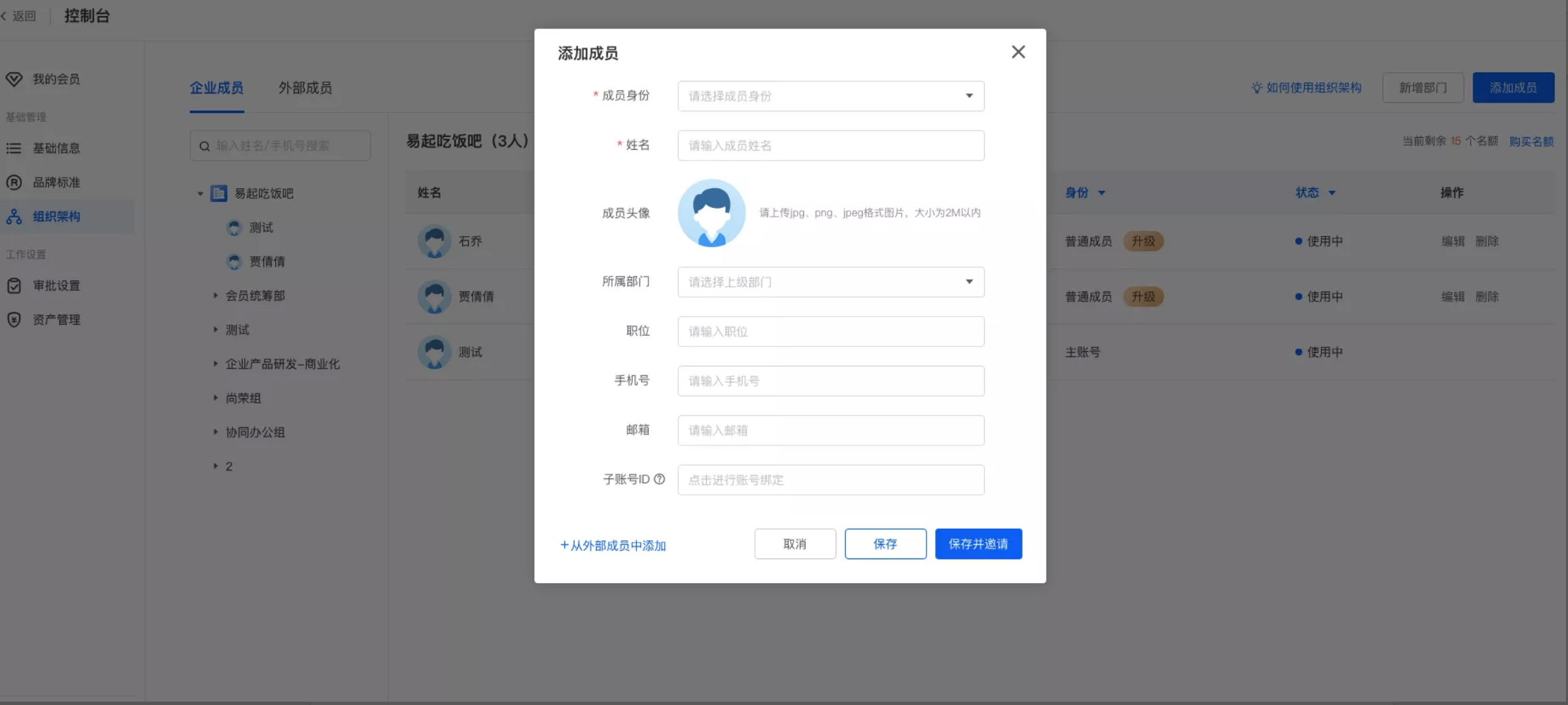Expand the 会员统筹部 department
The image size is (1568, 705).
coord(215,296)
